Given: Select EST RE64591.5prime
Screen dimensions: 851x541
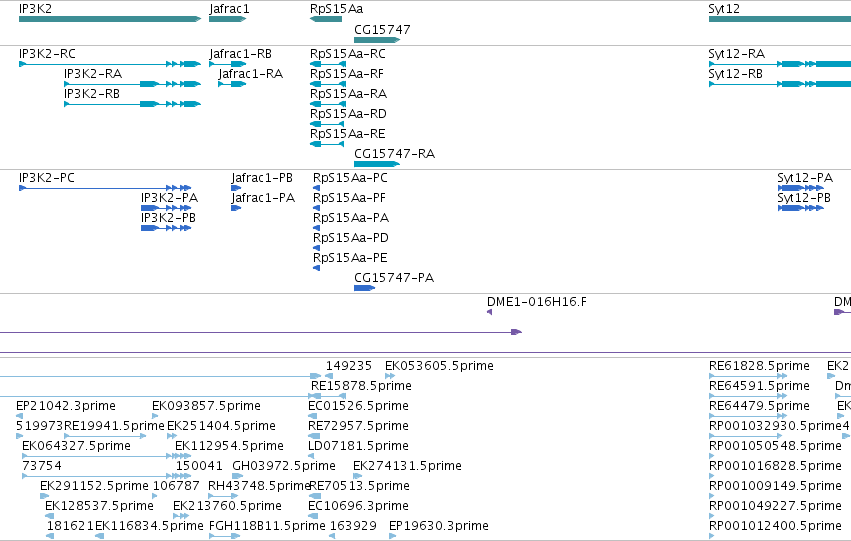Looking at the screenshot, I should [748, 396].
